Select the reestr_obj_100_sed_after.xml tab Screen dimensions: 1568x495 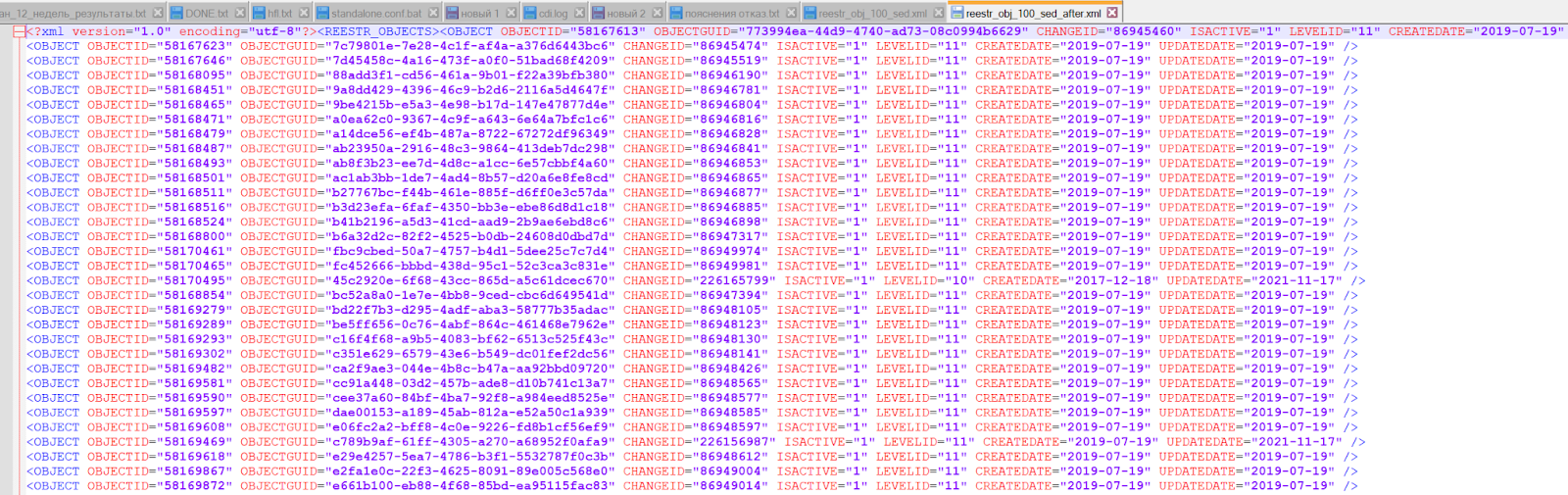(x=1033, y=14)
